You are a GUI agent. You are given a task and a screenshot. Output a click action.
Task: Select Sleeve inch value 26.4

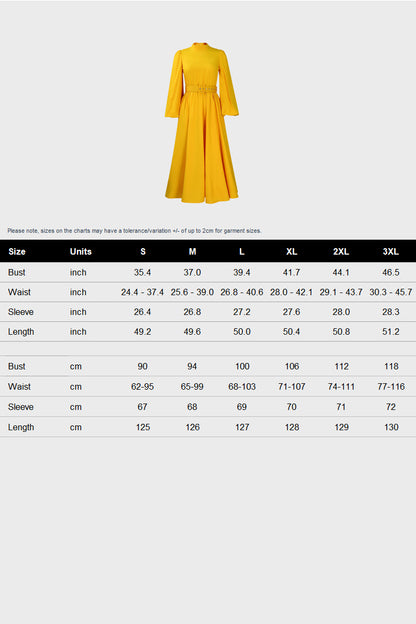point(143,312)
